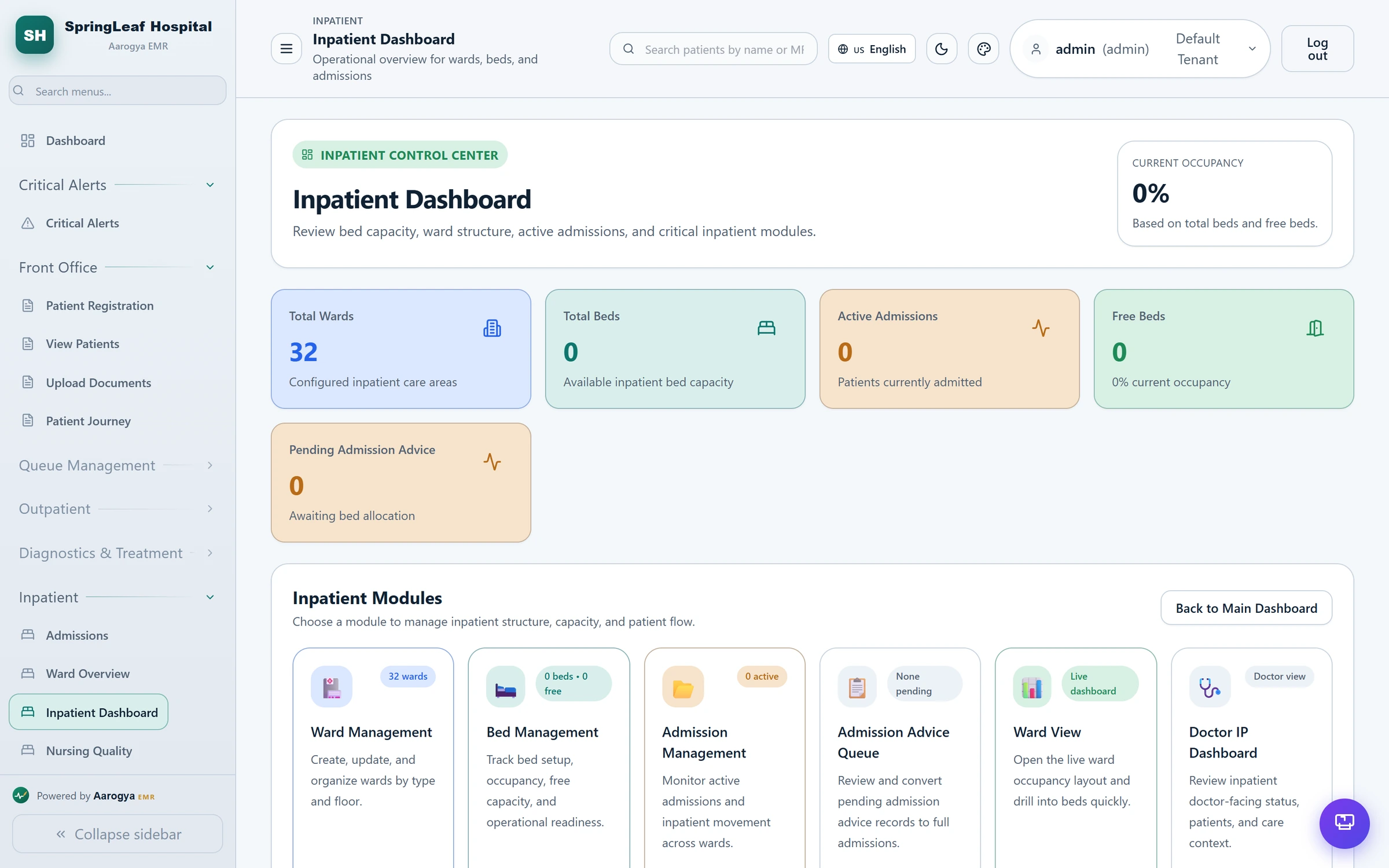Click the Total Wards building icon
The height and width of the screenshot is (868, 1389).
[492, 328]
